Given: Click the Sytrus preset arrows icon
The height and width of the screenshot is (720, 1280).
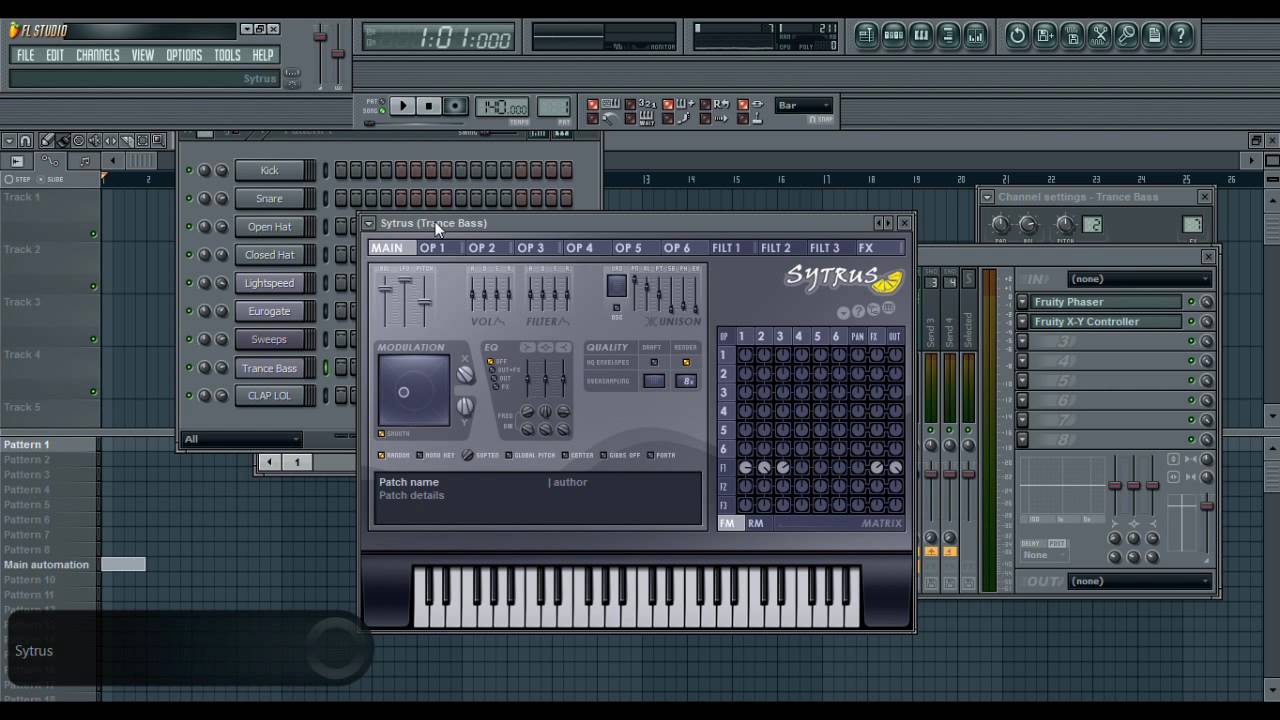Looking at the screenshot, I should pos(882,223).
